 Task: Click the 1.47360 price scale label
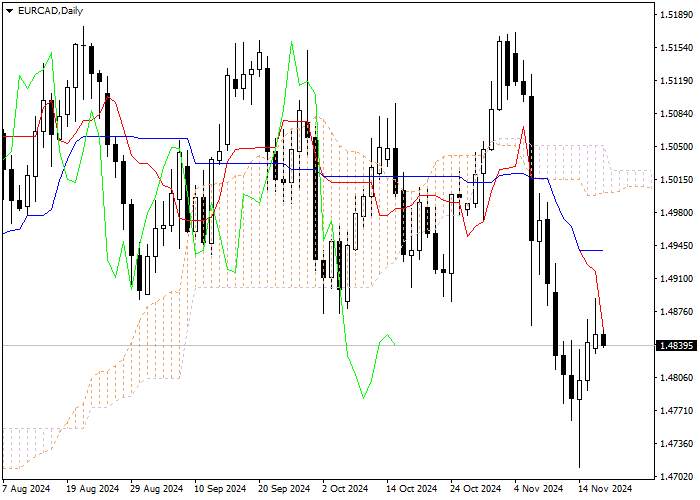(x=676, y=444)
